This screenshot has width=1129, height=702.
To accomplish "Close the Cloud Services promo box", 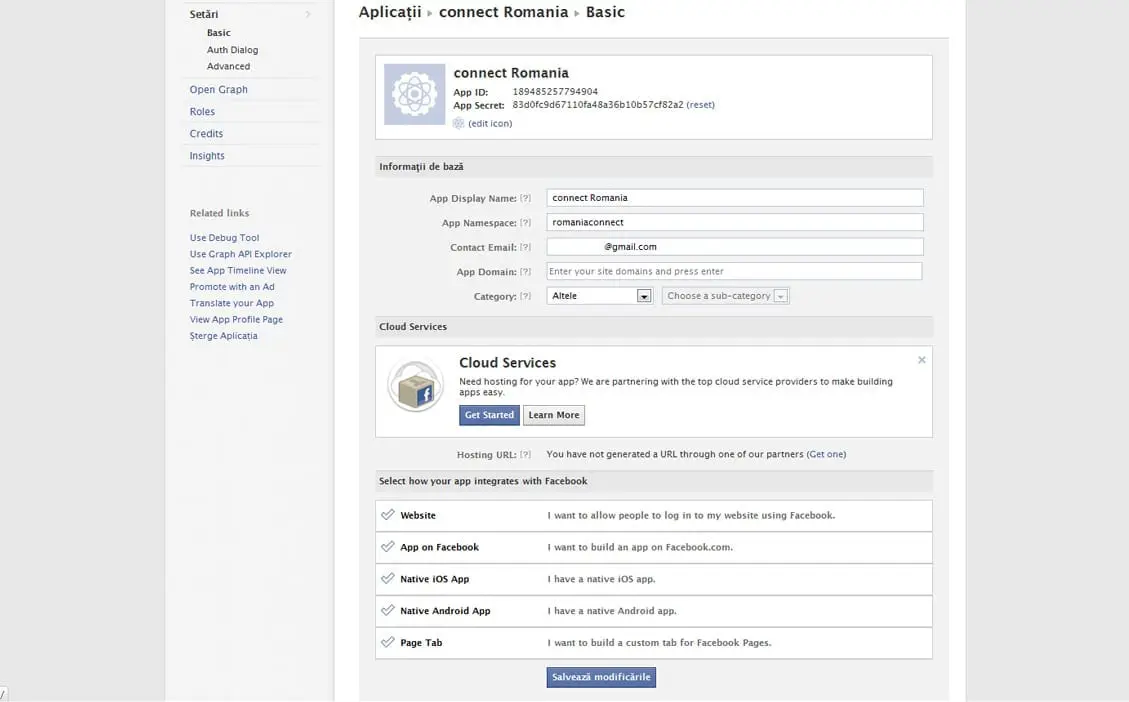I will point(922,360).
